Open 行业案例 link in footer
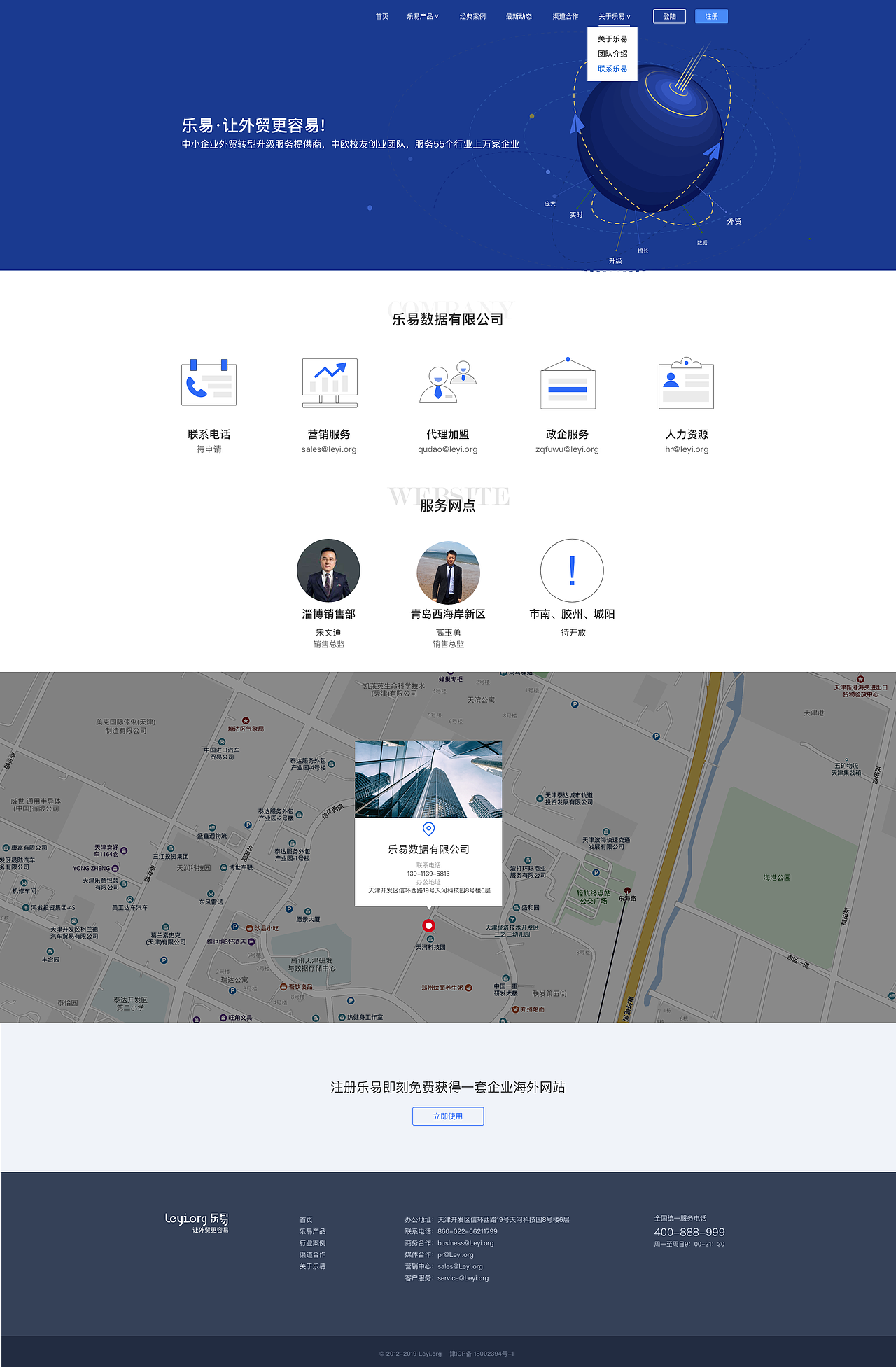896x1367 pixels. (312, 1243)
